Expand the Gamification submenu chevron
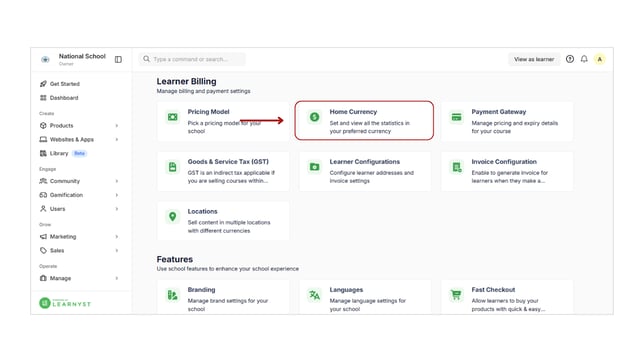Image resolution: width=644 pixels, height=362 pixels. click(x=117, y=195)
